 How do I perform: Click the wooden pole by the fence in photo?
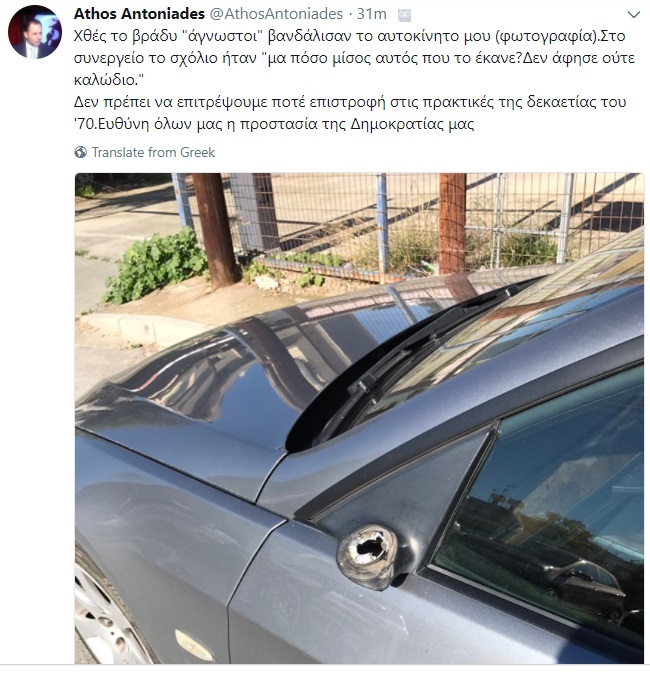click(x=215, y=231)
